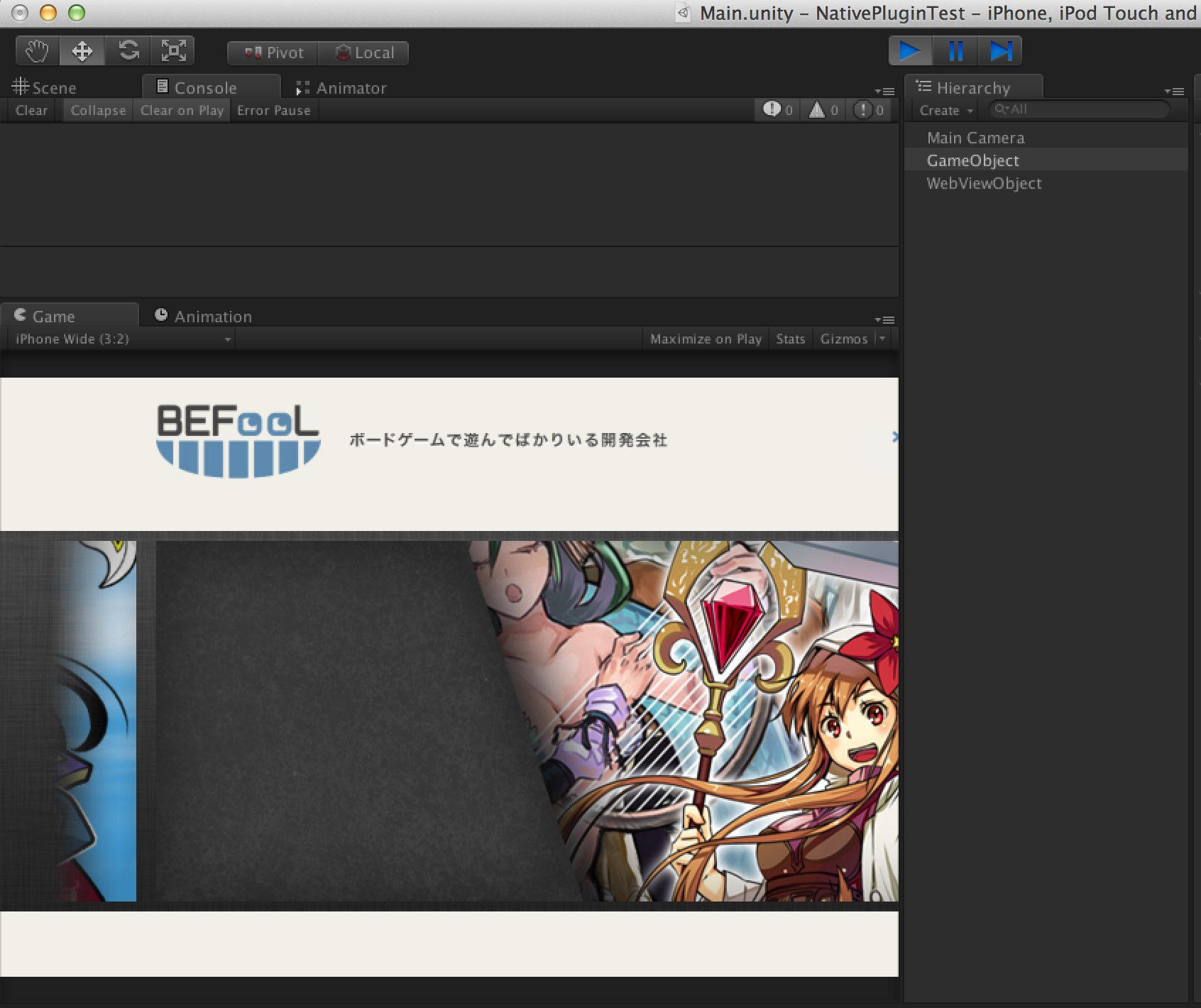Clear the console log
This screenshot has width=1201, height=1008.
click(32, 111)
